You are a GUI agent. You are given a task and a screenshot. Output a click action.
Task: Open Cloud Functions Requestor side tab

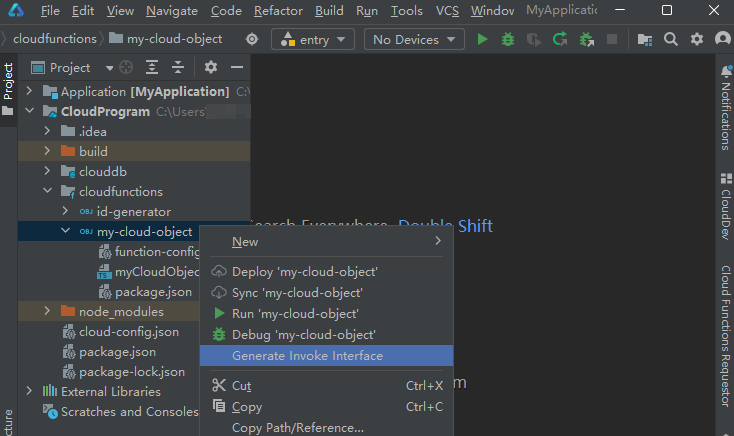tap(725, 335)
